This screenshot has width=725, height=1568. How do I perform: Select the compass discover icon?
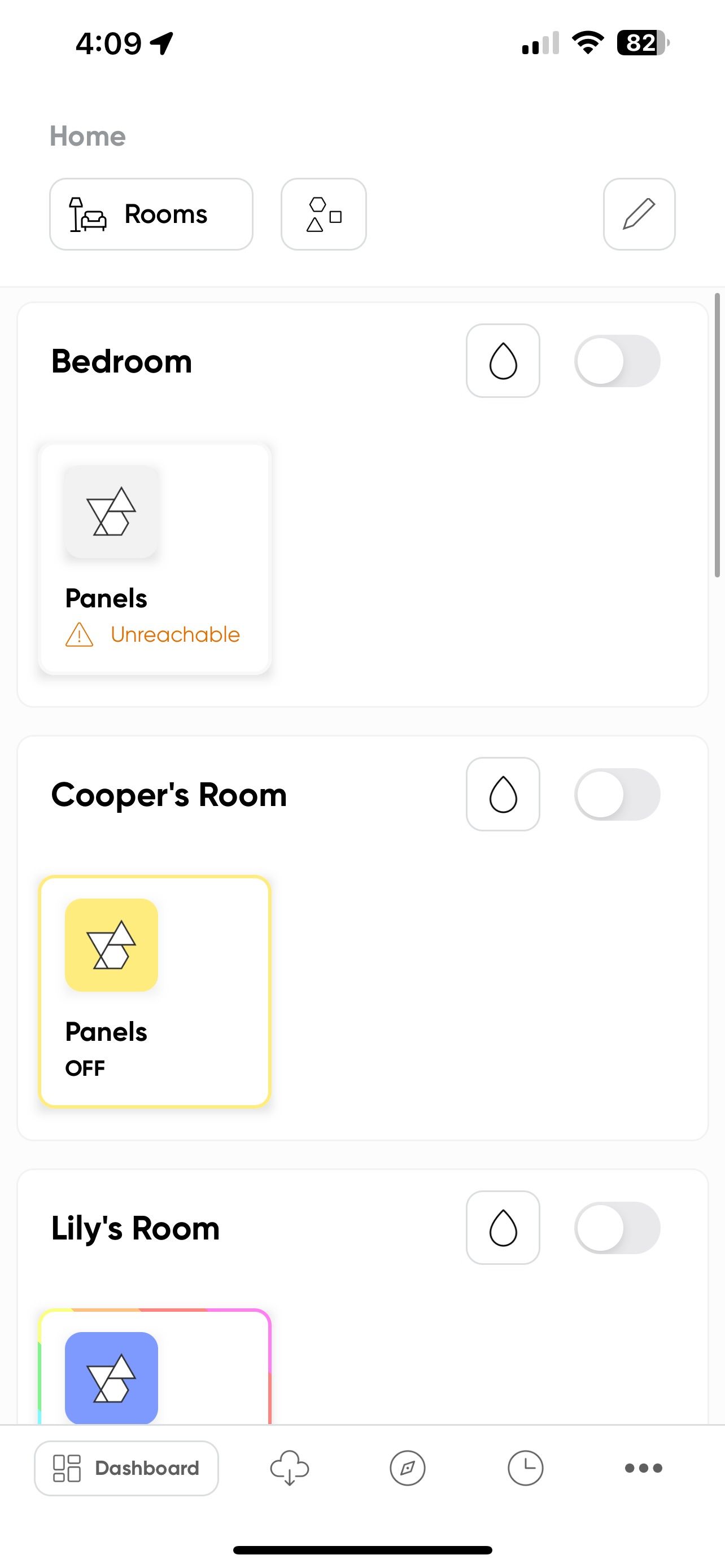point(407,1468)
